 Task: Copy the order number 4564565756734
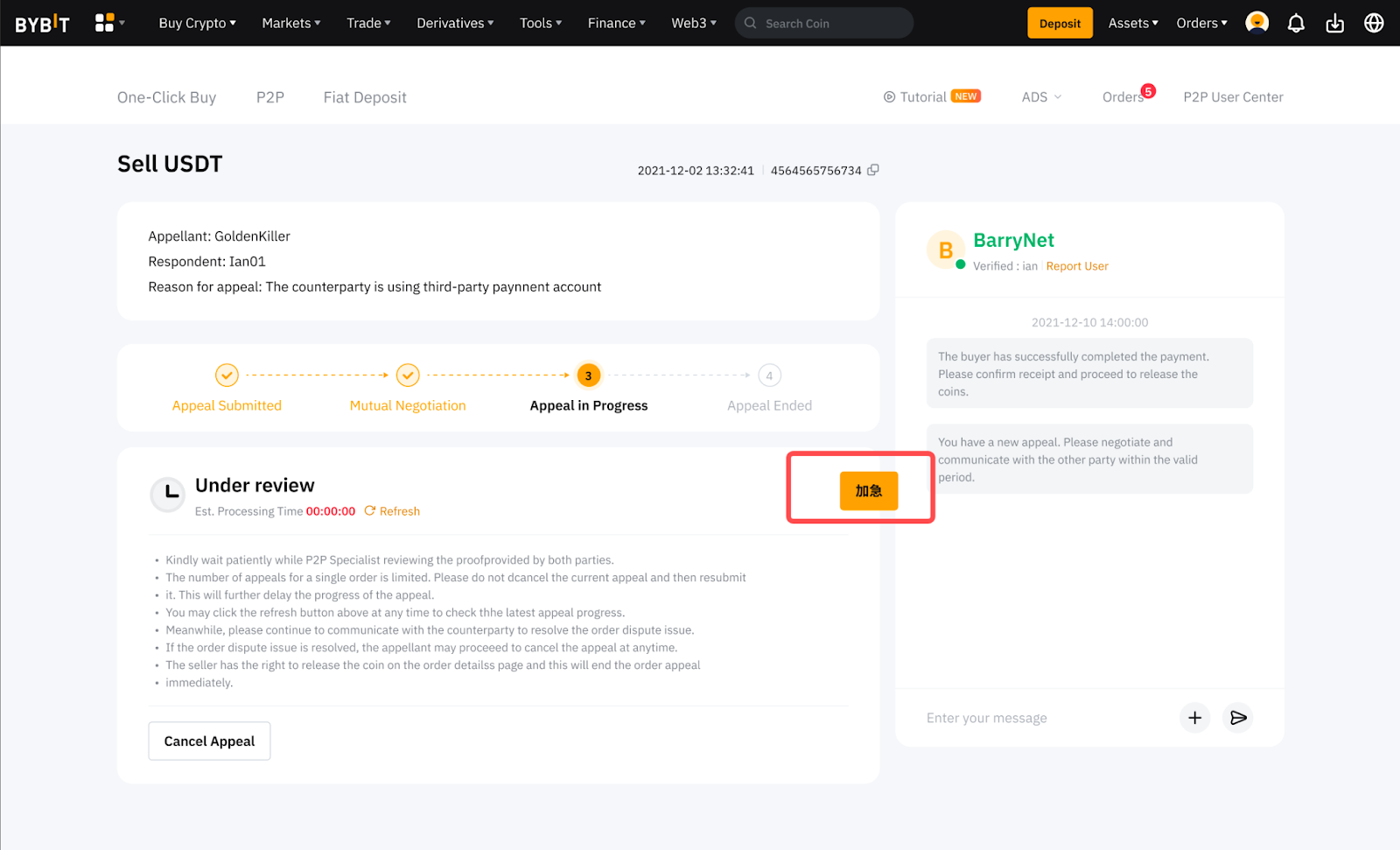(x=872, y=170)
